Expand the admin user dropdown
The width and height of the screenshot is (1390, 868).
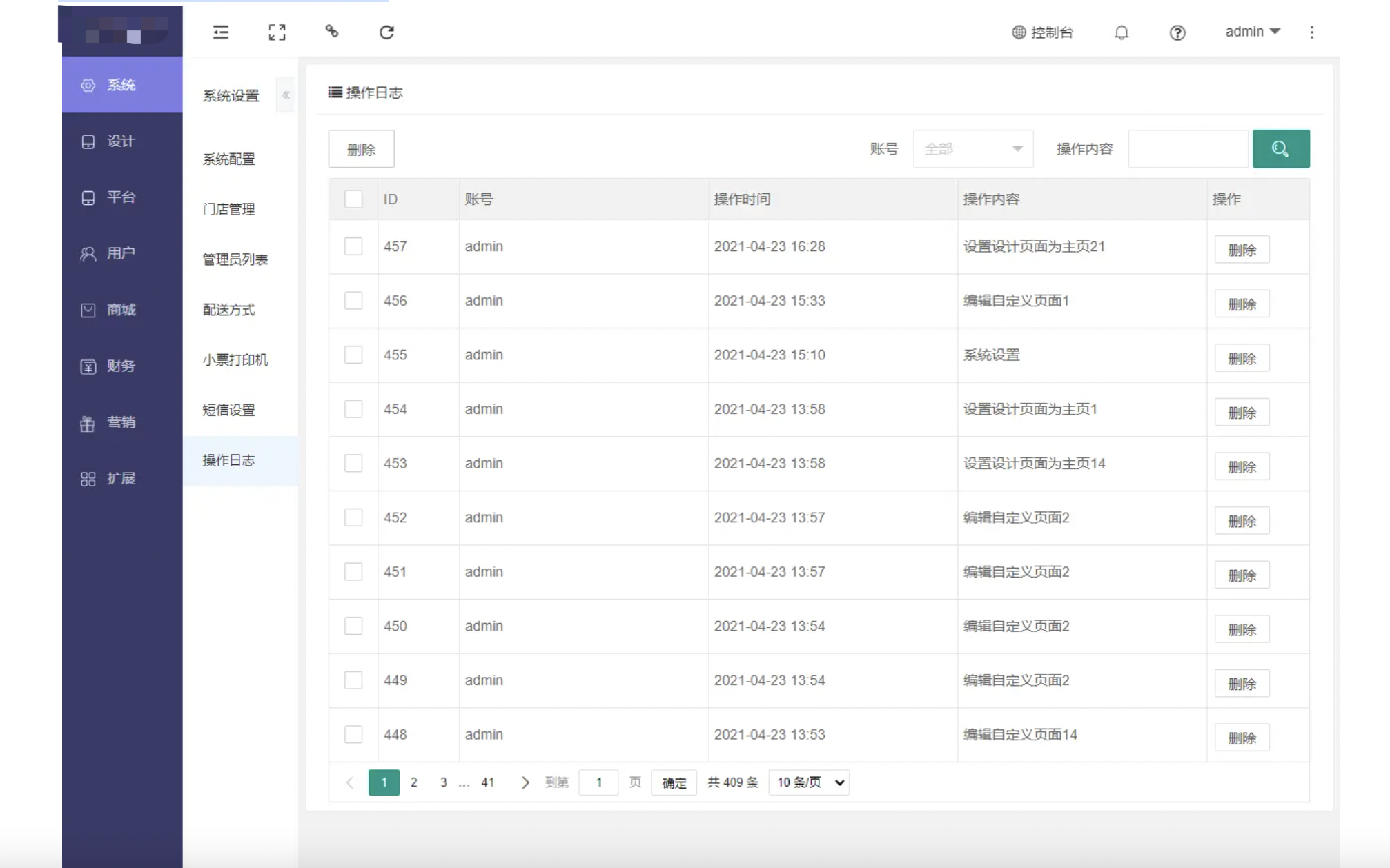(1253, 32)
